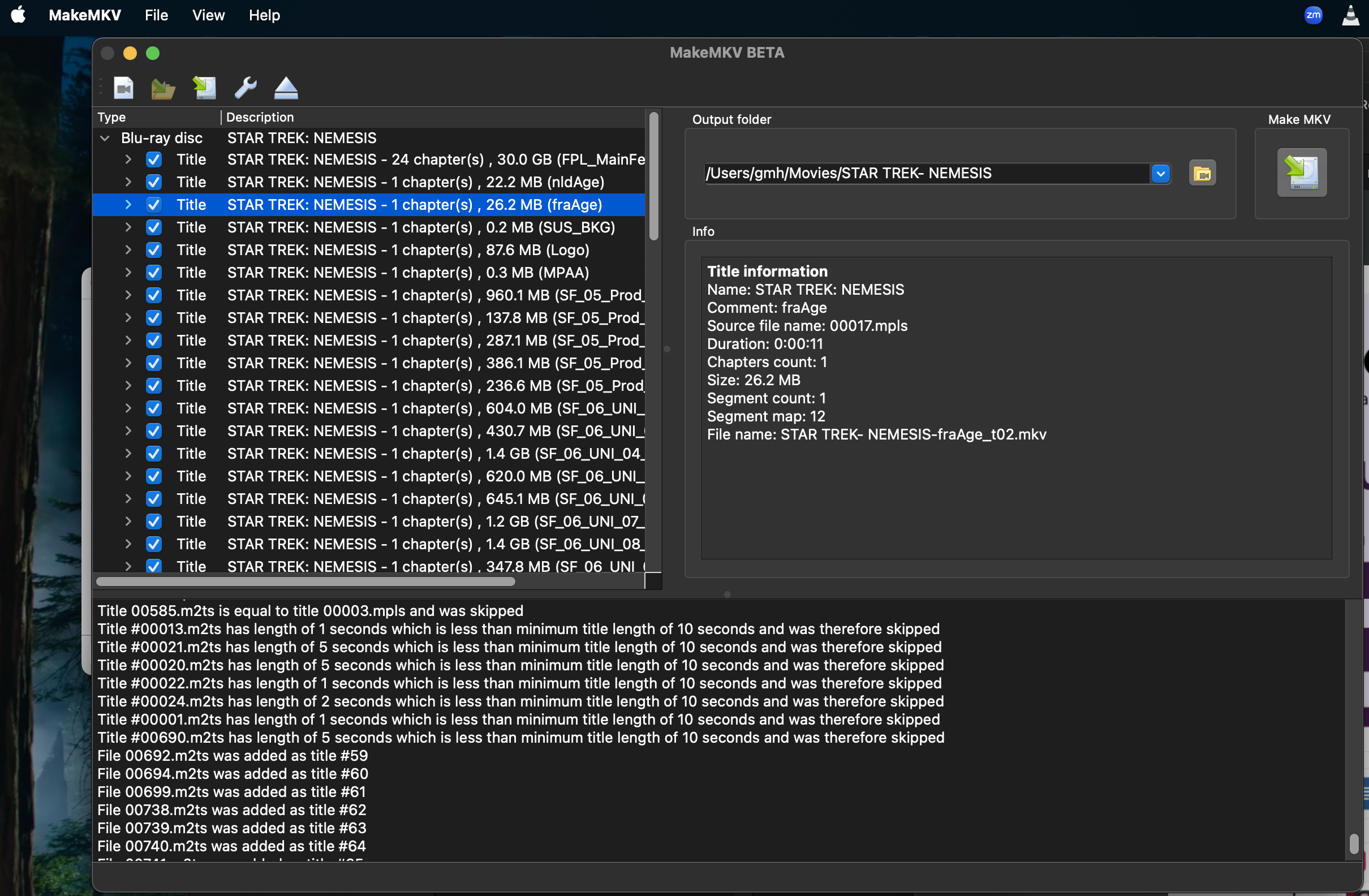Uncheck the 287.1 MB title checkbox
This screenshot has width=1369, height=896.
[153, 341]
